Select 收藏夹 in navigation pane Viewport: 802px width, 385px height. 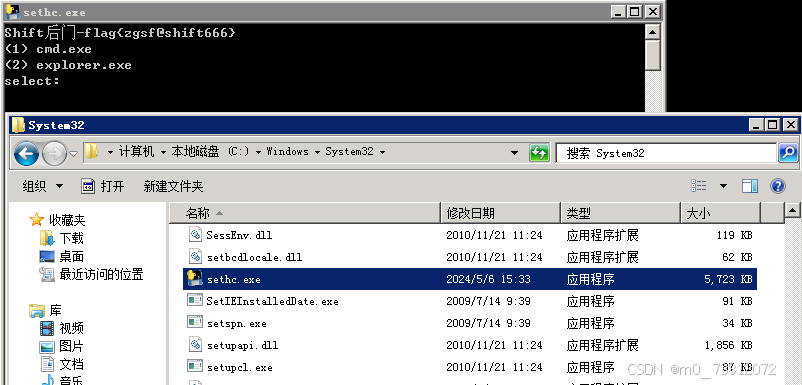[67, 220]
